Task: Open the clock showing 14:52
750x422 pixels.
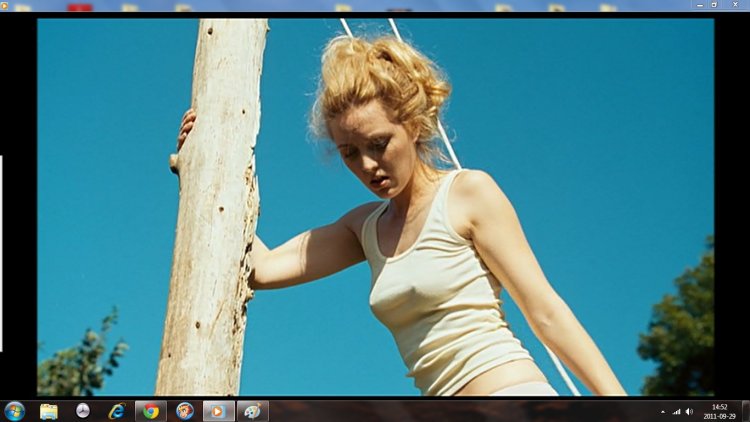Action: pos(720,411)
